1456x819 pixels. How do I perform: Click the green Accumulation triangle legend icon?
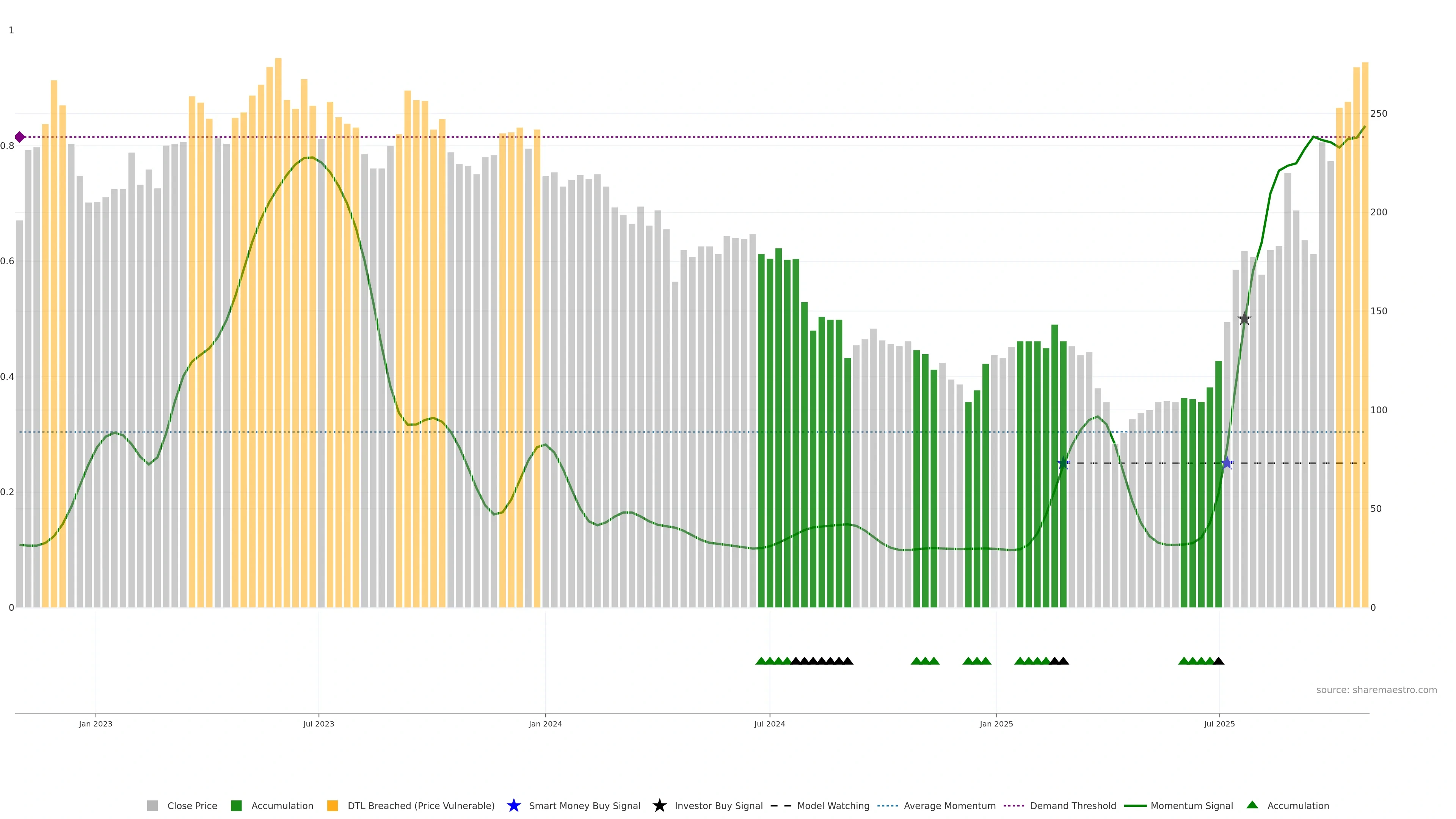1252,805
